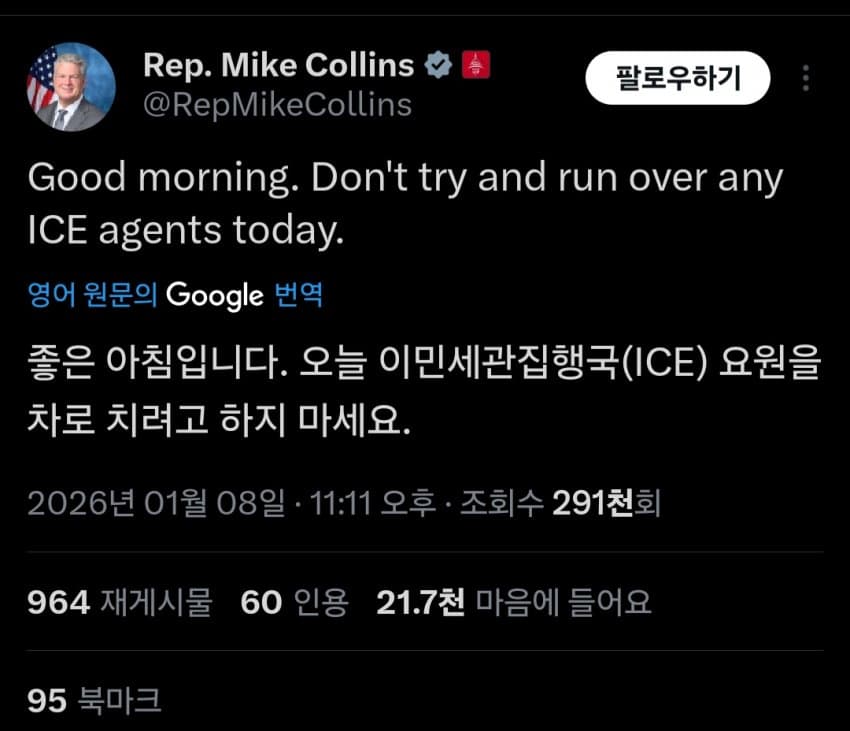
Task: Click the Google logo in translation line
Action: coord(215,296)
